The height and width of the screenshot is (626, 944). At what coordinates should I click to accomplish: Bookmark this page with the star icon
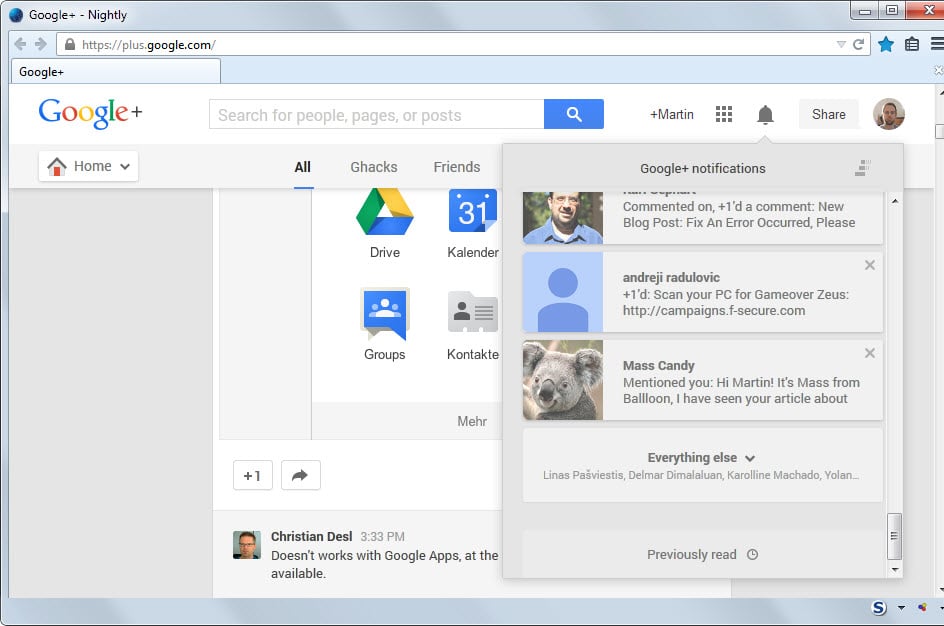click(886, 43)
